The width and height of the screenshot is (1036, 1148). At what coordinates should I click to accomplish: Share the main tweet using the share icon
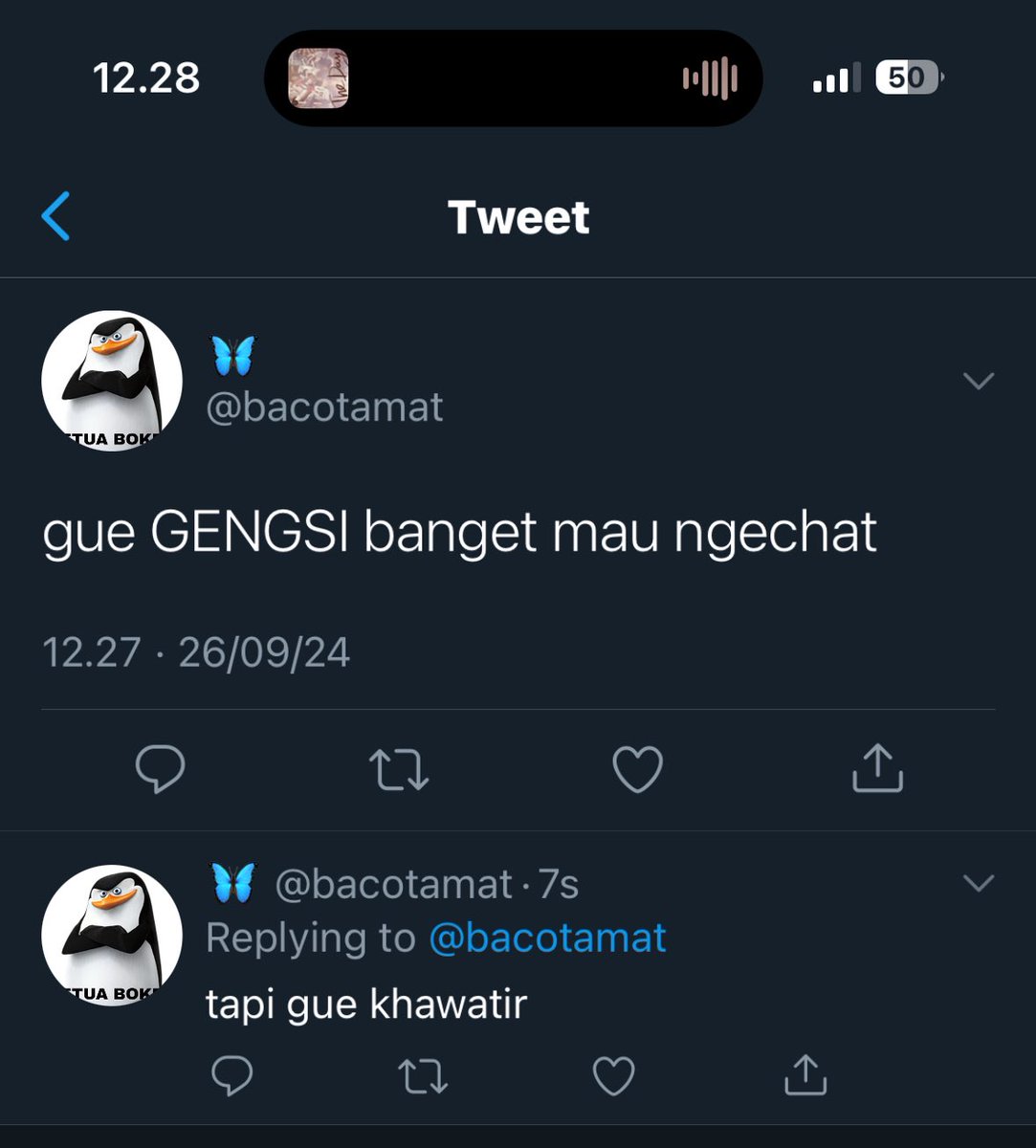877,768
